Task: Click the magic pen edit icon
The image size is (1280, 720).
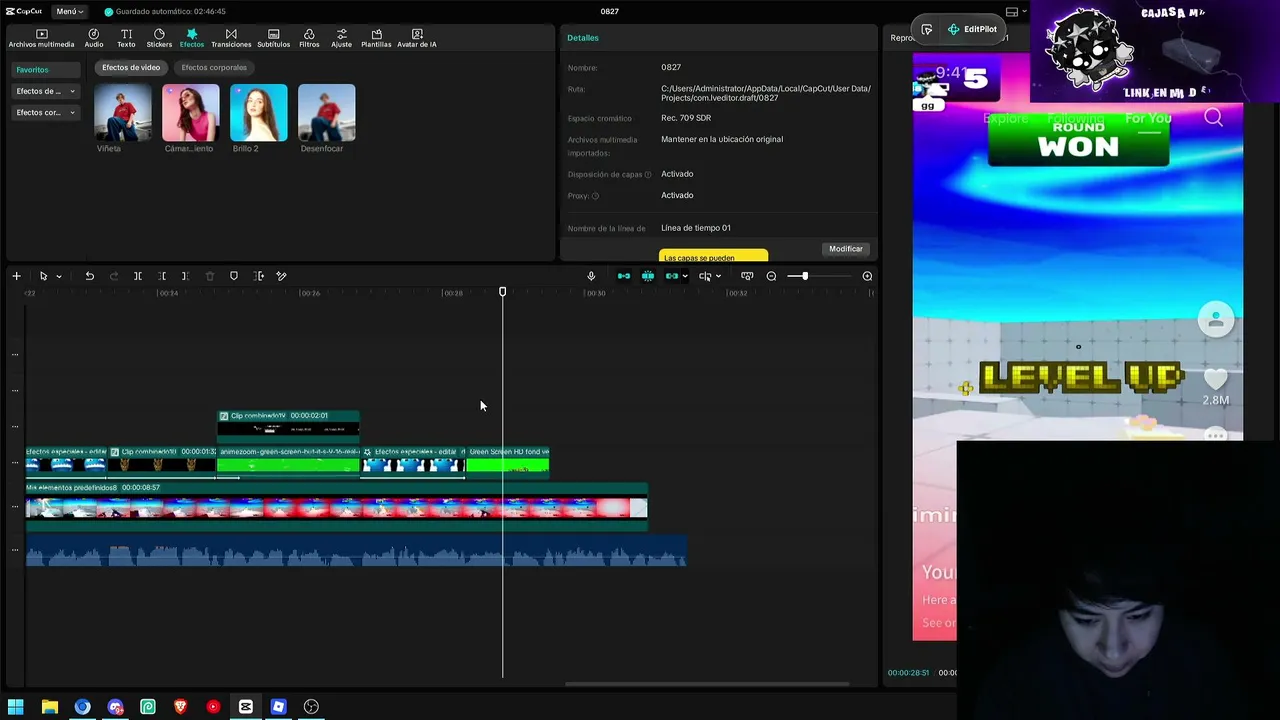Action: pos(282,276)
